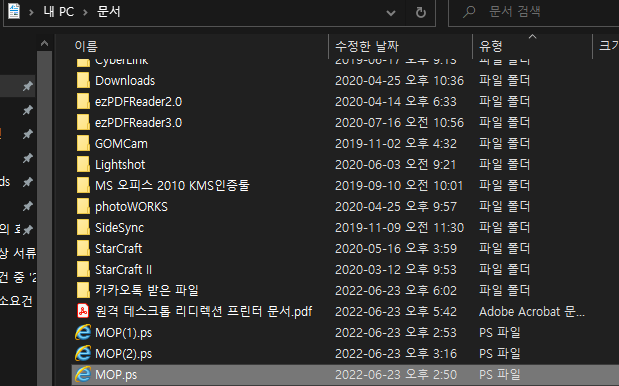Image resolution: width=619 pixels, height=386 pixels.
Task: Select the ezPDFReader3.0 folder name
Action: coord(139,122)
